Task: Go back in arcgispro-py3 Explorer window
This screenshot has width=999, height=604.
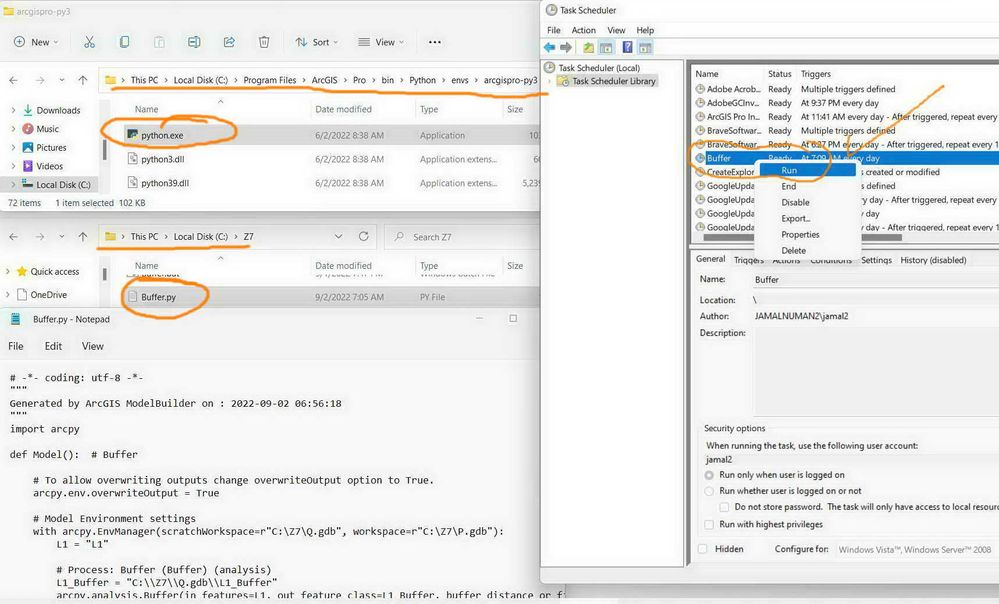Action: [13, 80]
